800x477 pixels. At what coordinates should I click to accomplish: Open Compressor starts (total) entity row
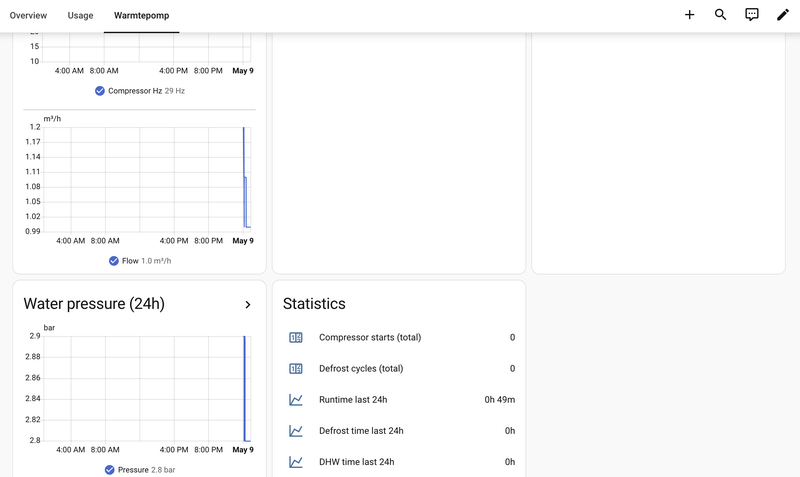399,338
